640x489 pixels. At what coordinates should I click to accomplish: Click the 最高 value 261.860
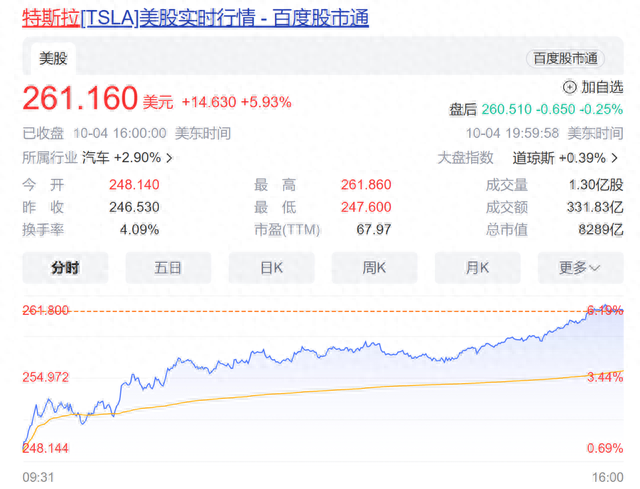[x=366, y=185]
